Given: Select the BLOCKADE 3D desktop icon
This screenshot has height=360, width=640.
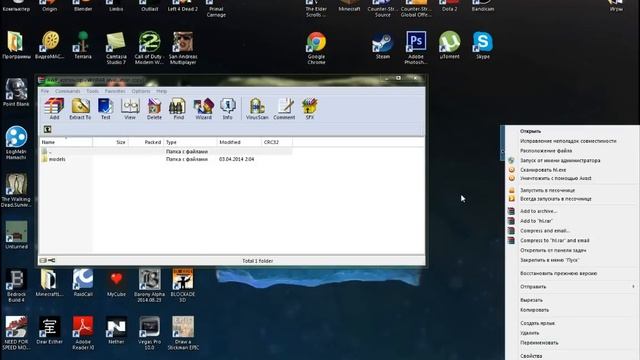Looking at the screenshot, I should point(183,285).
